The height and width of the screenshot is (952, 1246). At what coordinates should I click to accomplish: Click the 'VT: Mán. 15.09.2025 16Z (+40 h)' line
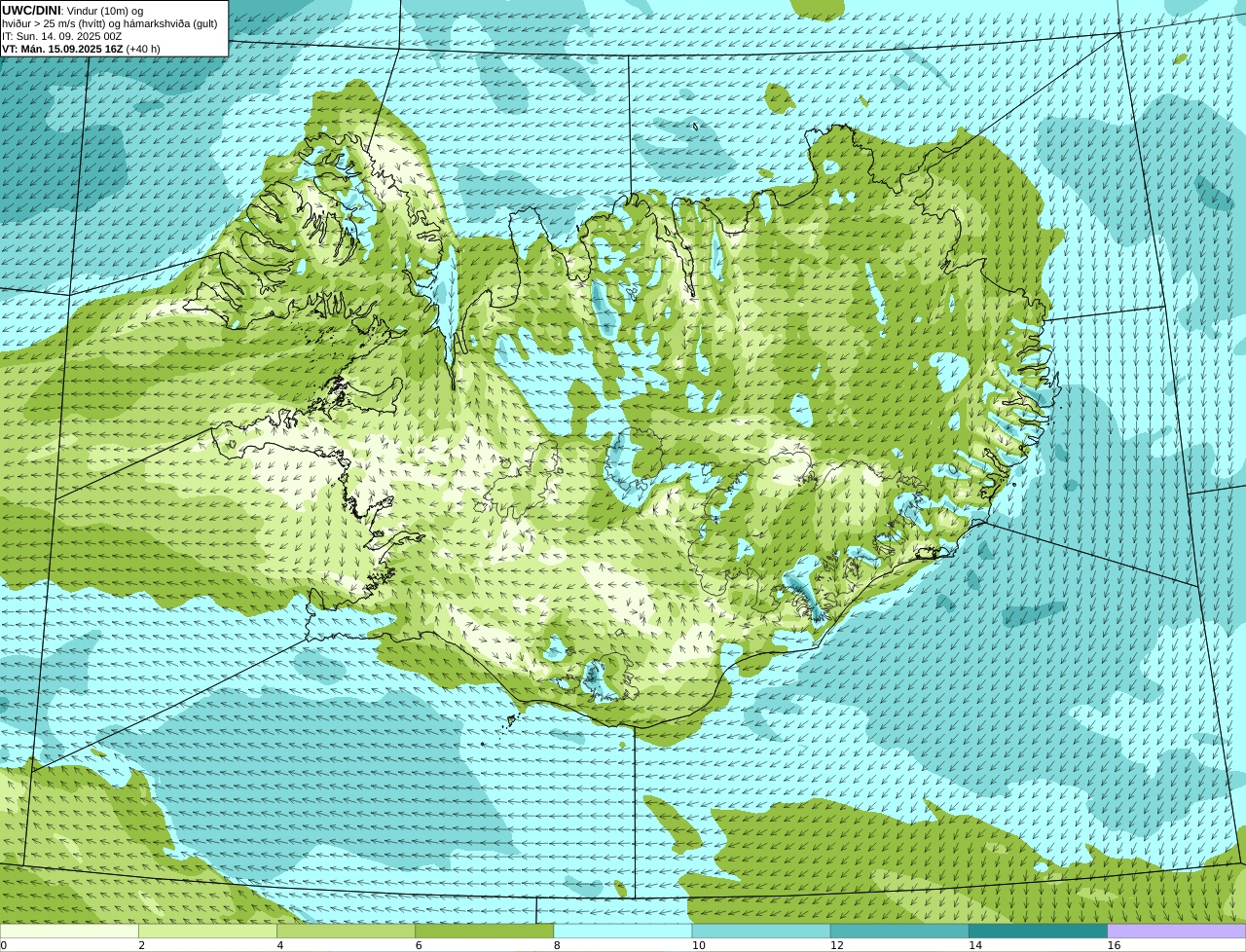click(82, 49)
